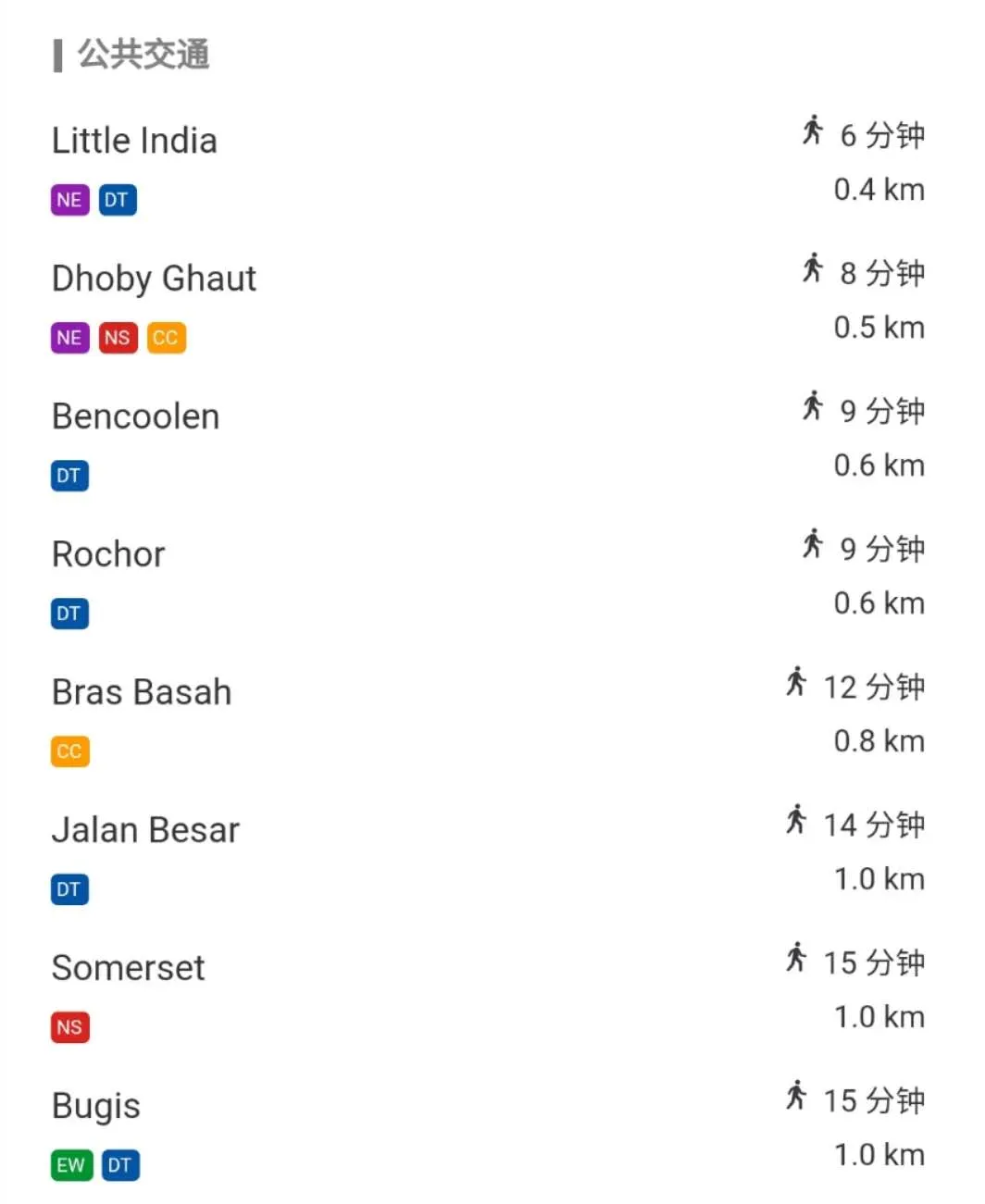This screenshot has height=1204, width=985.
Task: Open the Jalan Besar station entry
Action: (x=489, y=856)
